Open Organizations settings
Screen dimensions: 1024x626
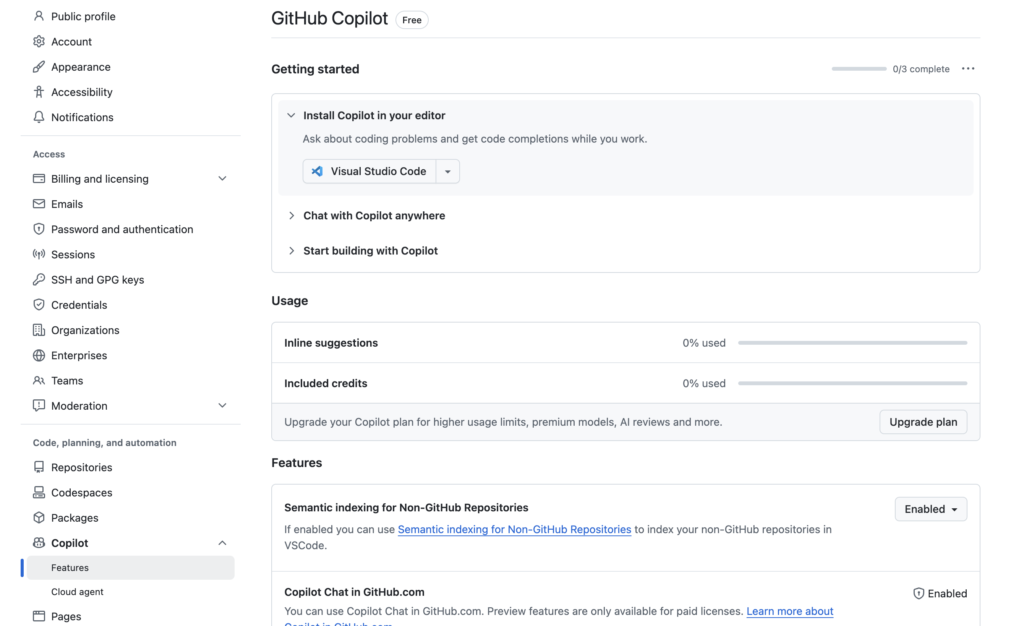pos(85,330)
